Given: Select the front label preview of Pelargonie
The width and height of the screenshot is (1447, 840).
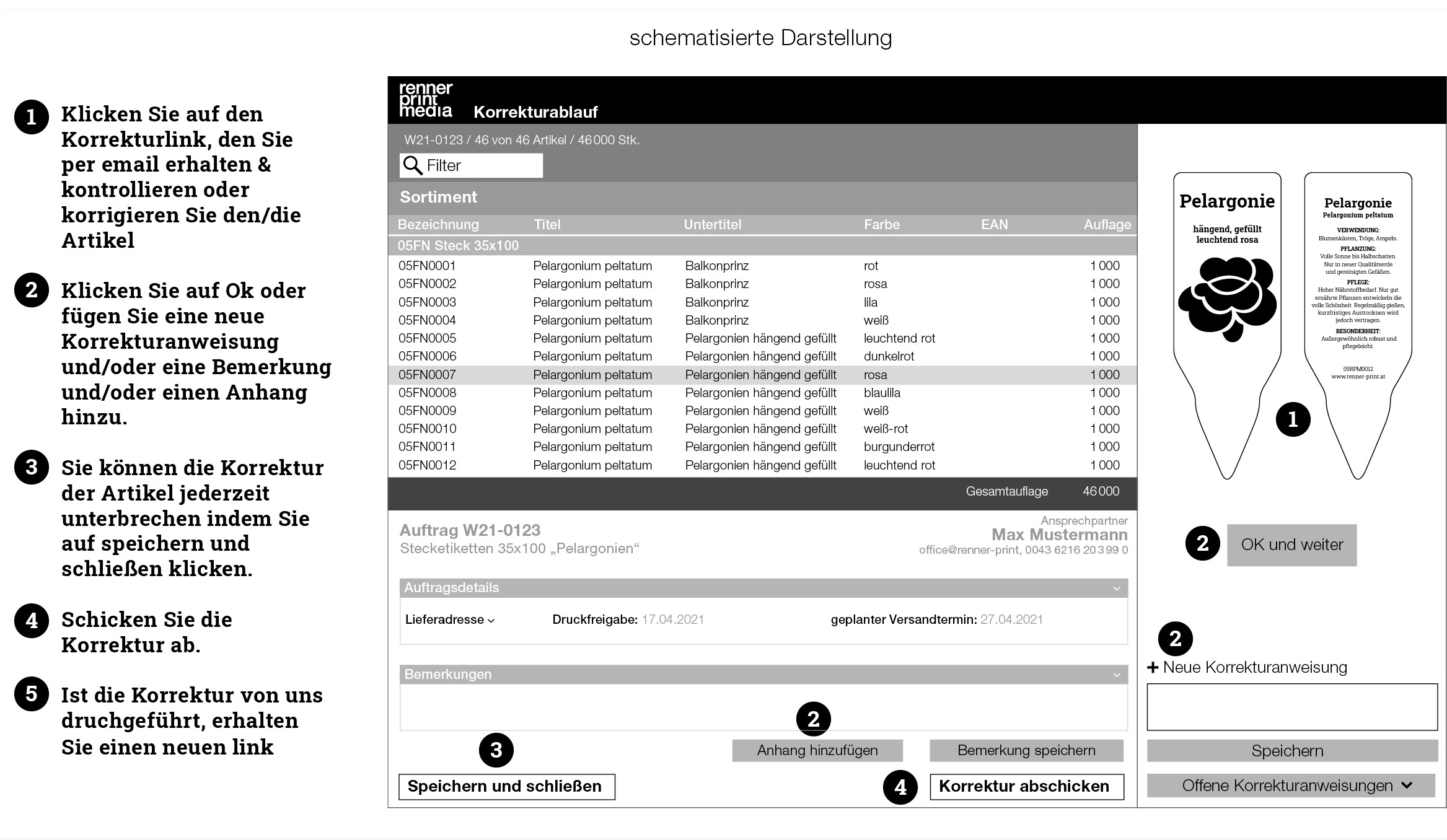Looking at the screenshot, I should (1227, 326).
